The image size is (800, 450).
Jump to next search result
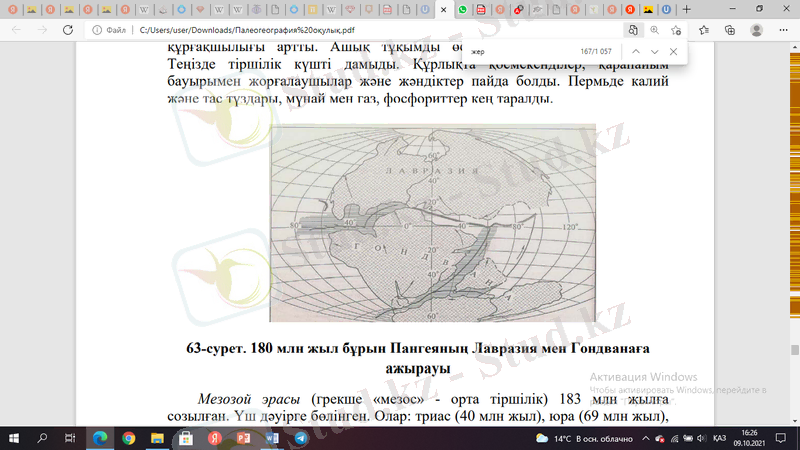[654, 51]
